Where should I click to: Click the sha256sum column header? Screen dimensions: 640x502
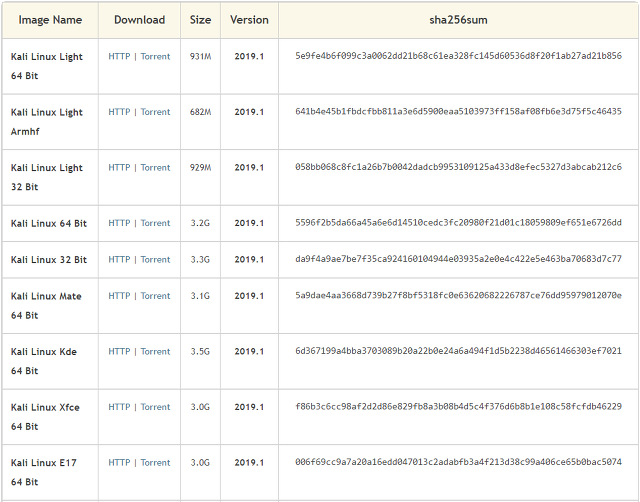[458, 20]
